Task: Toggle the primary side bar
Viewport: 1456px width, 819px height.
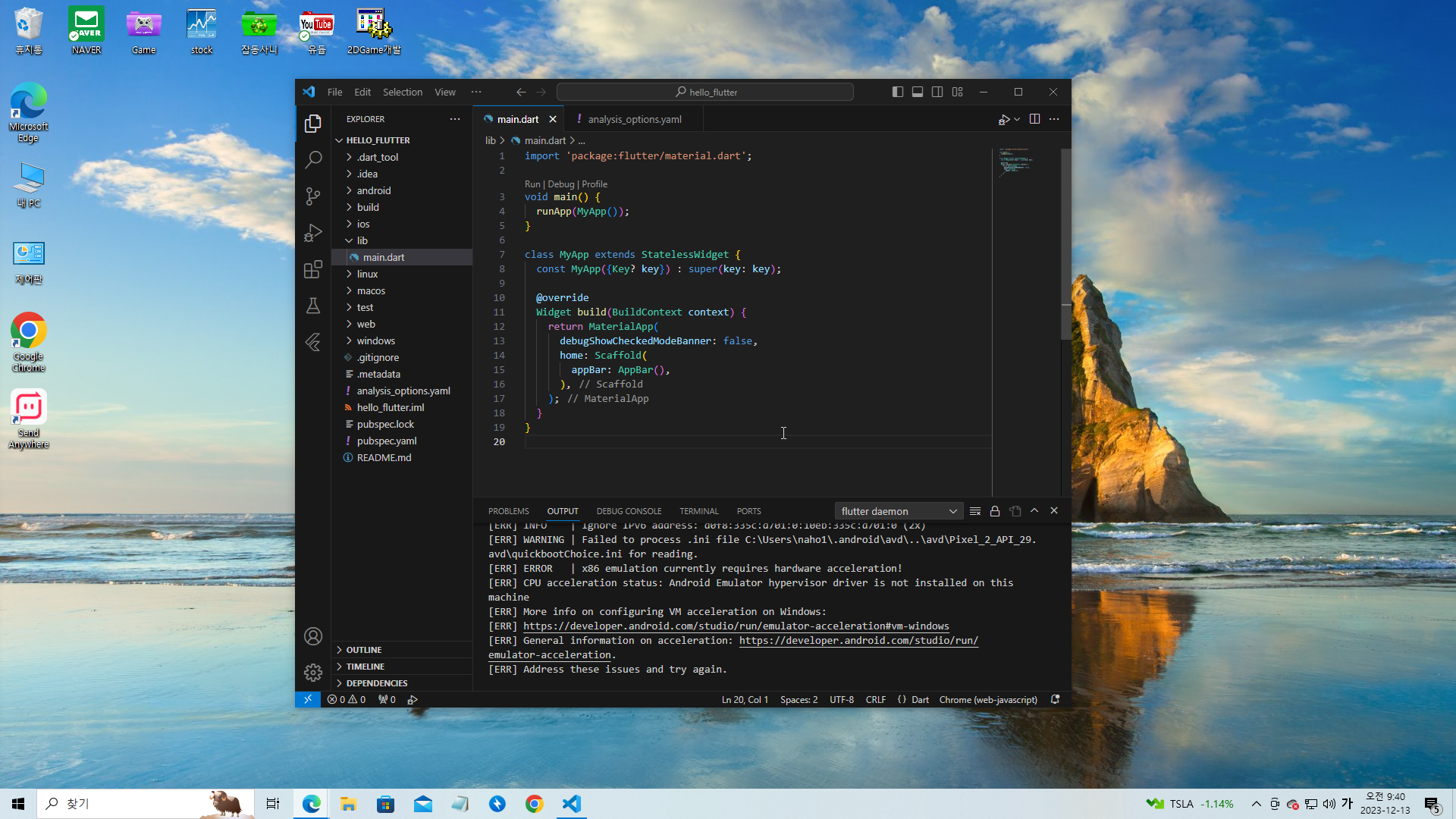Action: (898, 92)
